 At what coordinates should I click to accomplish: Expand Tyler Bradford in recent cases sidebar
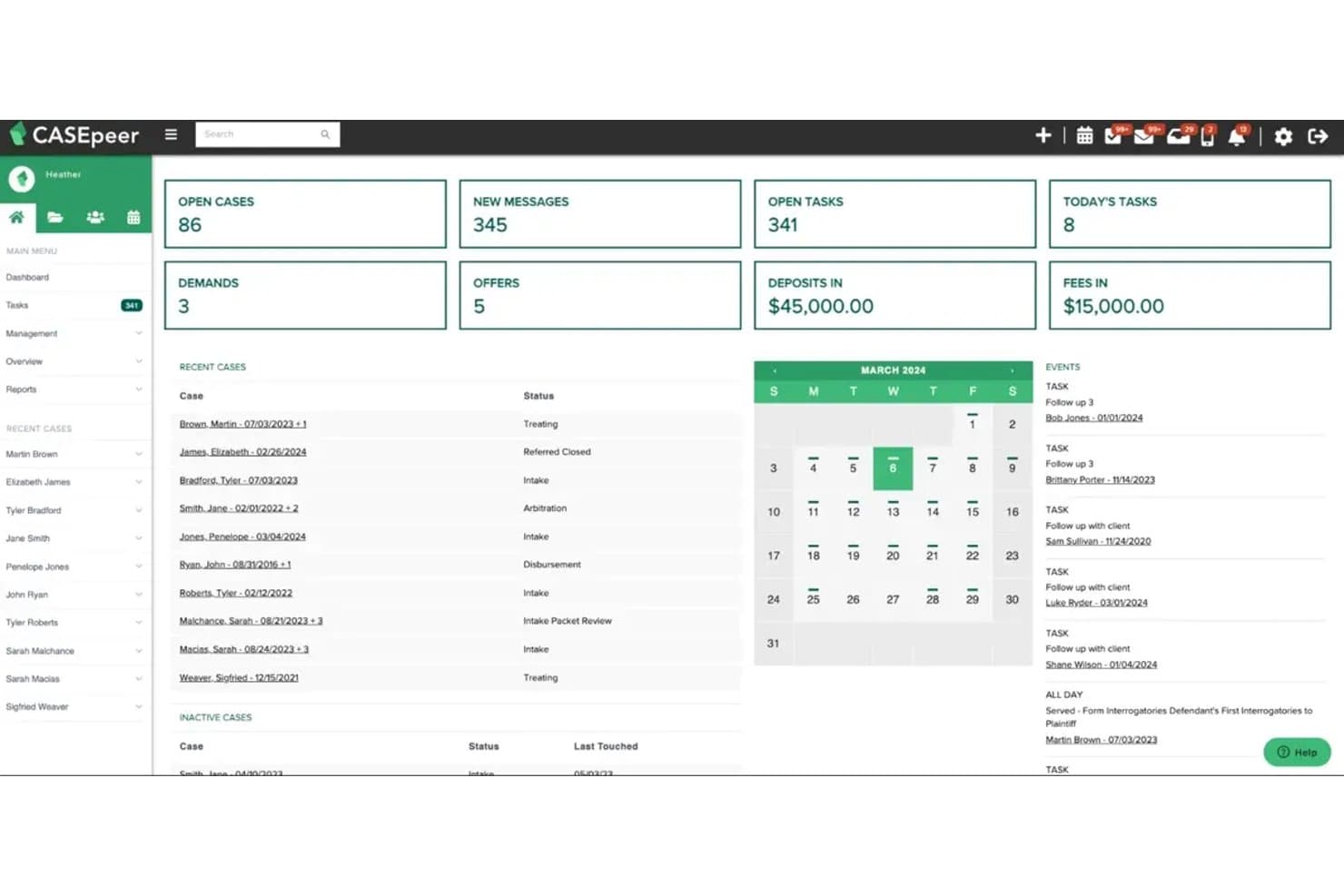(74, 510)
